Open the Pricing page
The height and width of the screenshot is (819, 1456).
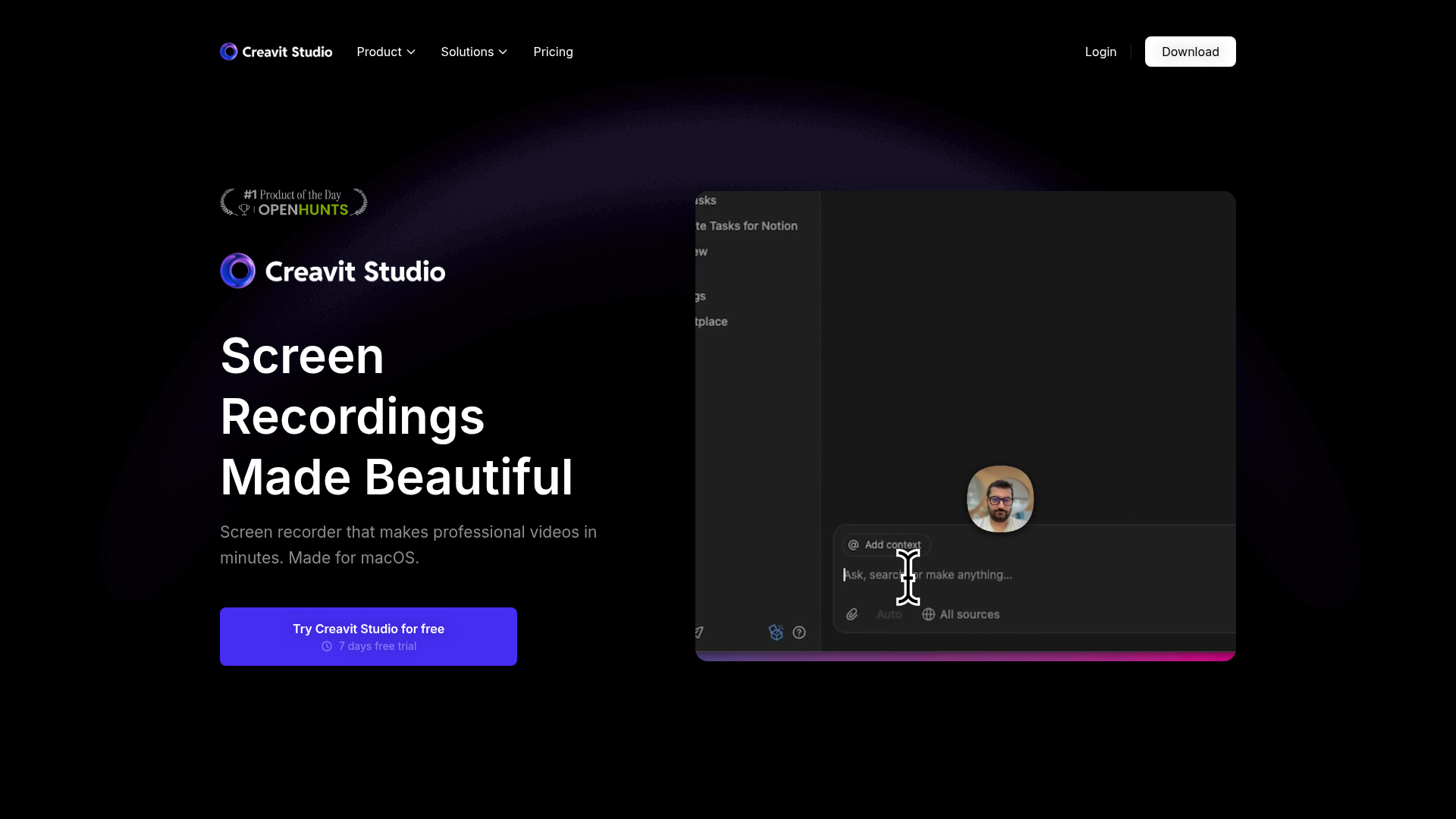(x=553, y=52)
